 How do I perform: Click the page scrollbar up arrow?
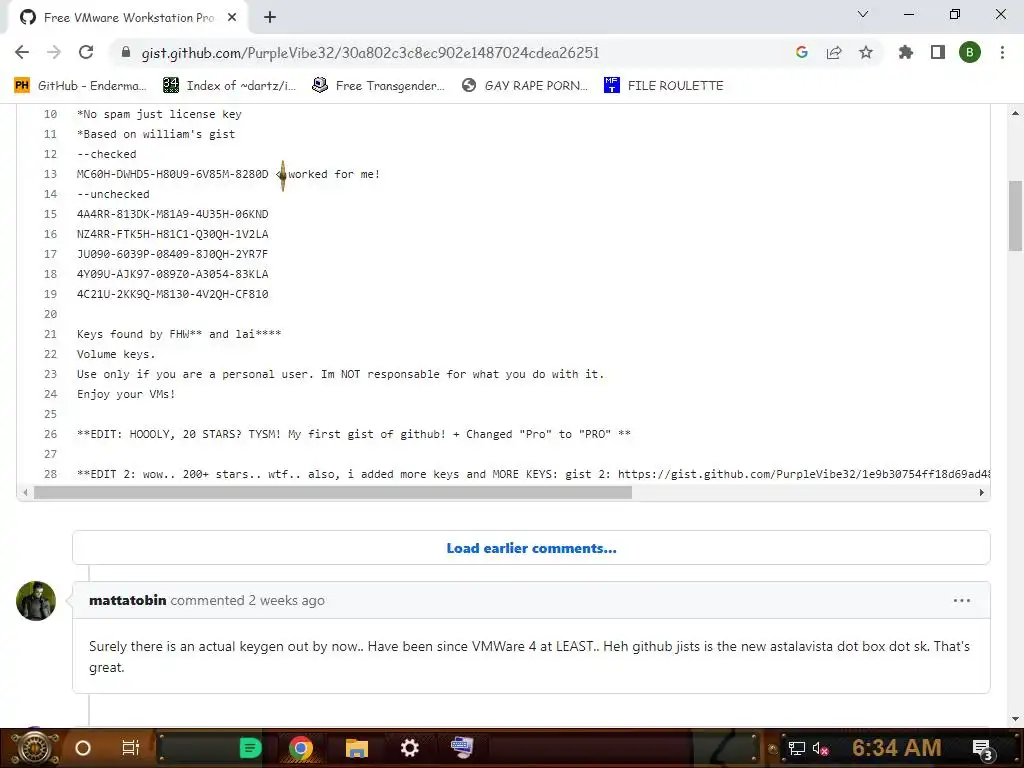pos(1015,113)
